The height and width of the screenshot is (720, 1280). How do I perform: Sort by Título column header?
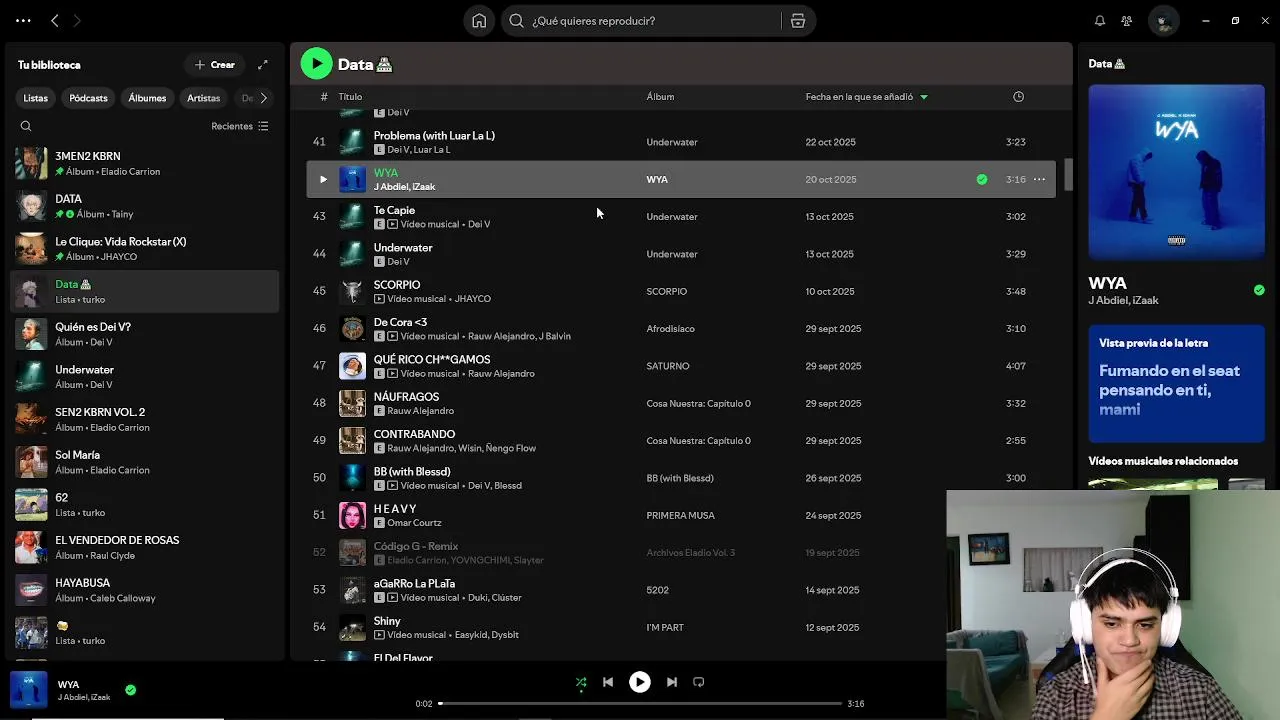(x=350, y=97)
